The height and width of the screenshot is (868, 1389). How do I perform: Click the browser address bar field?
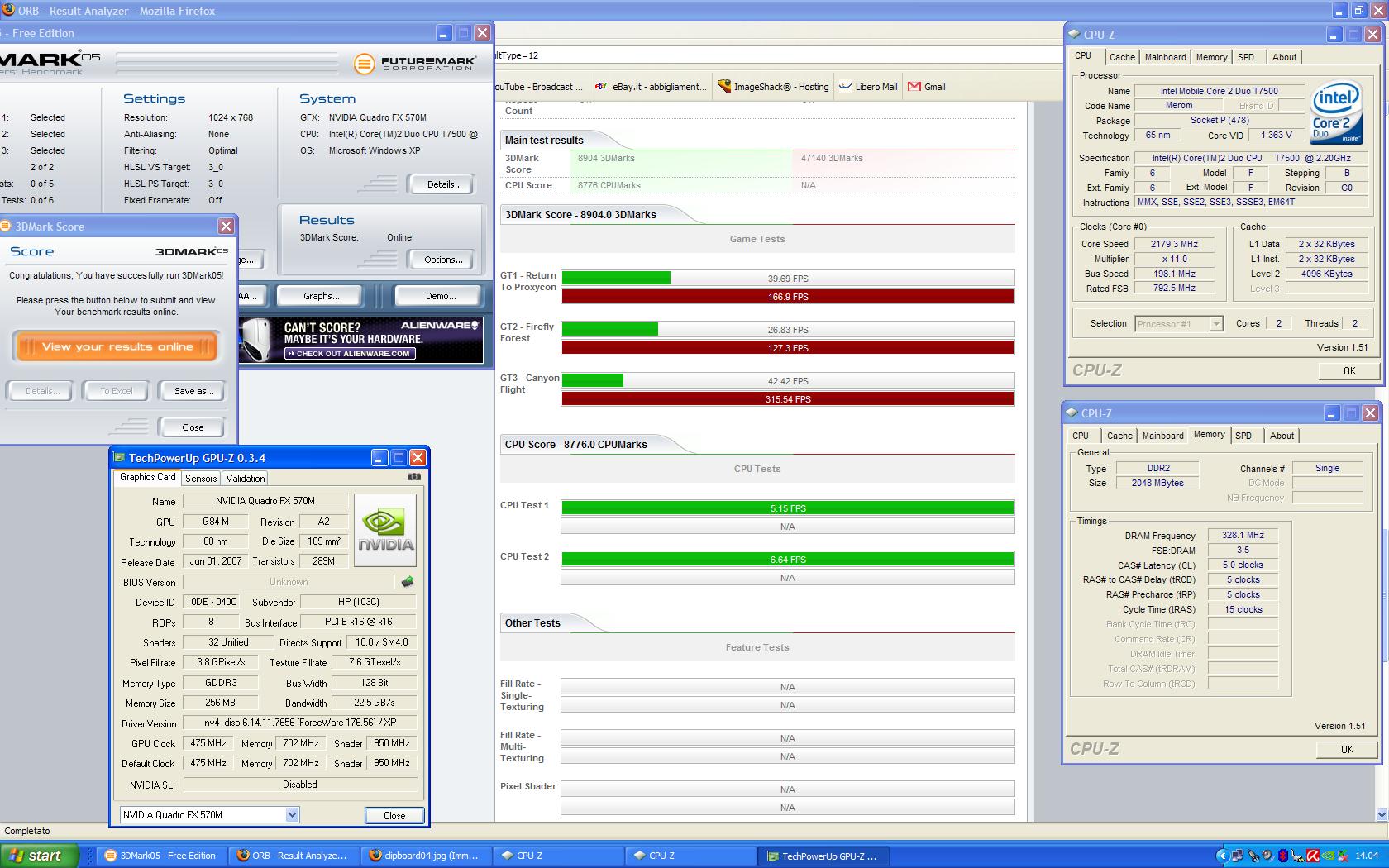[777, 55]
